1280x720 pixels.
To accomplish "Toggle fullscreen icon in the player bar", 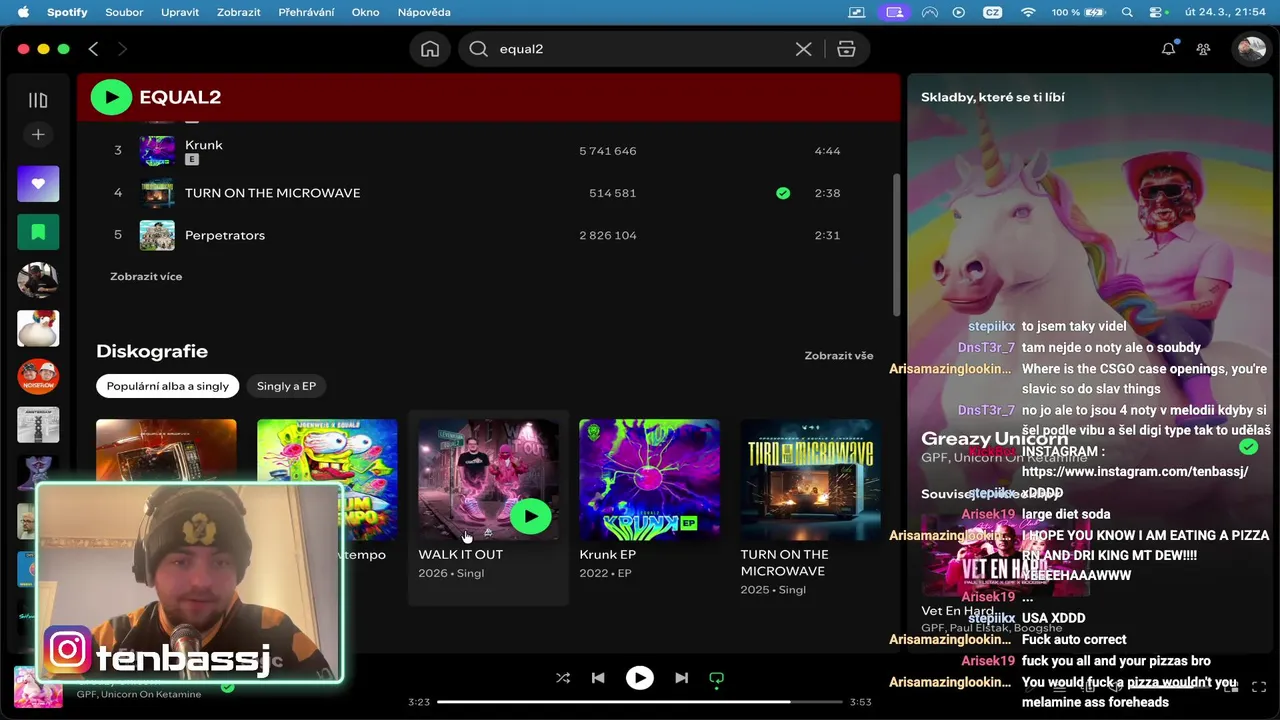I will [1259, 687].
